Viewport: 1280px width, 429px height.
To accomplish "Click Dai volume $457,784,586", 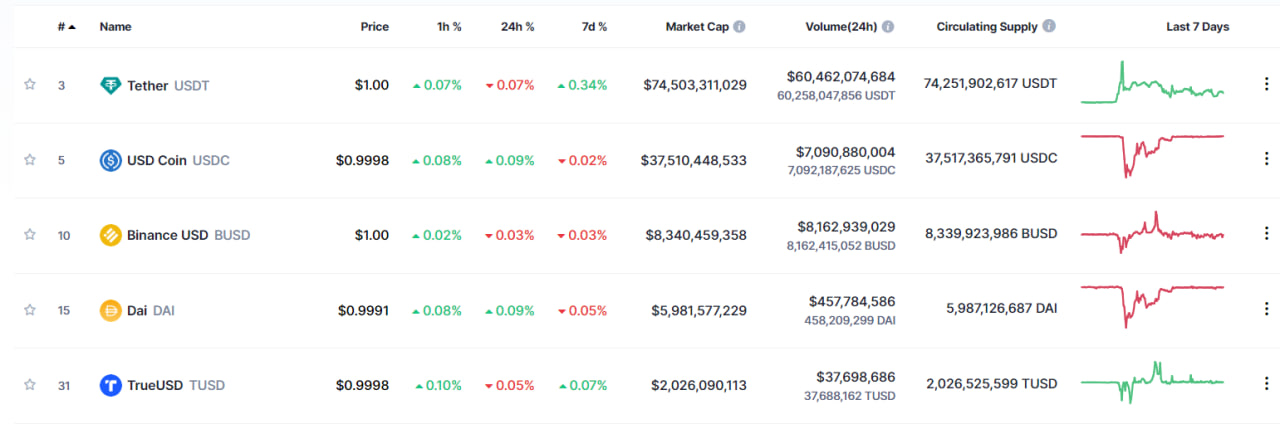I will coord(852,301).
